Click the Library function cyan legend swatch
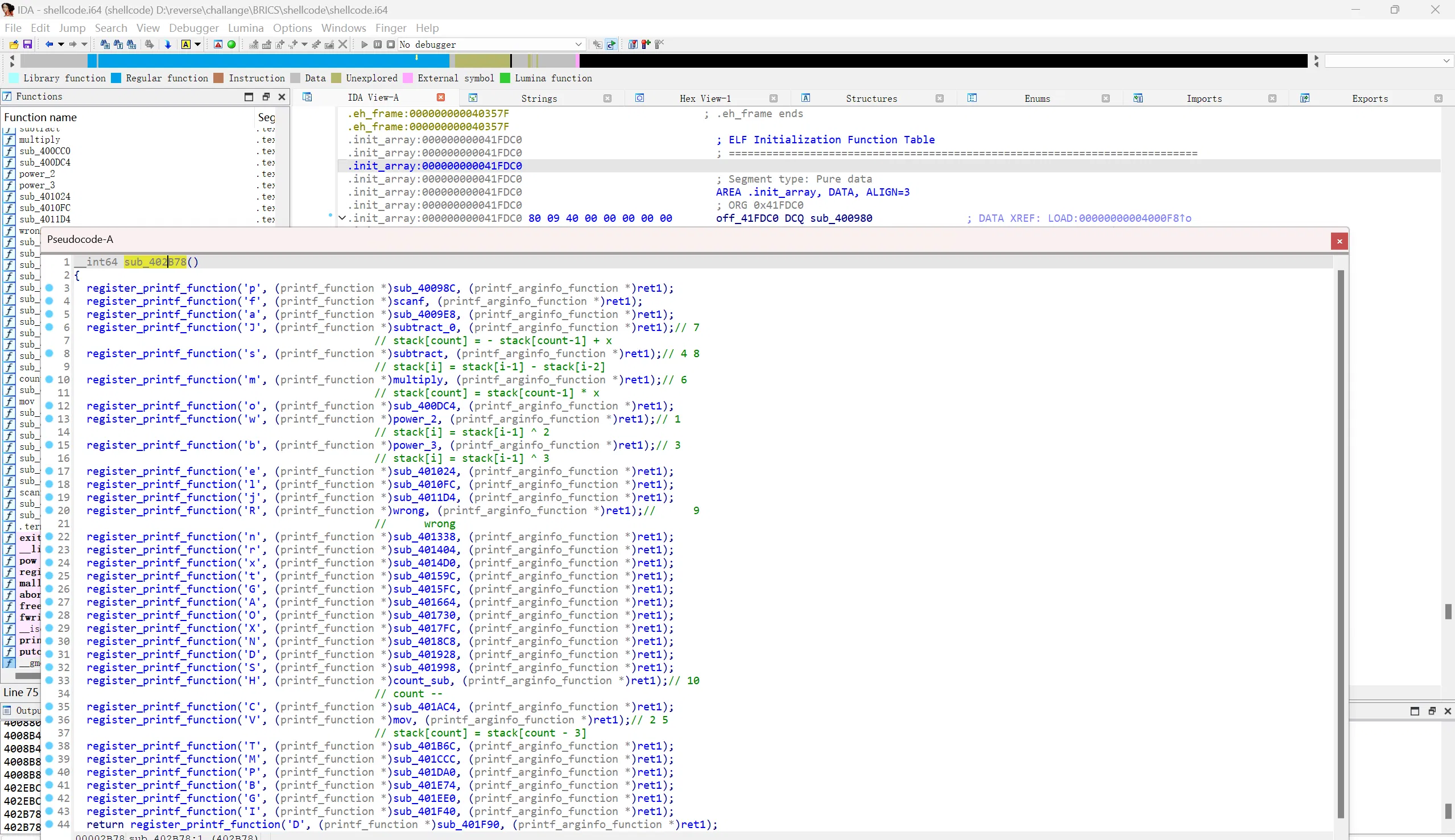The image size is (1455, 840). [x=14, y=78]
